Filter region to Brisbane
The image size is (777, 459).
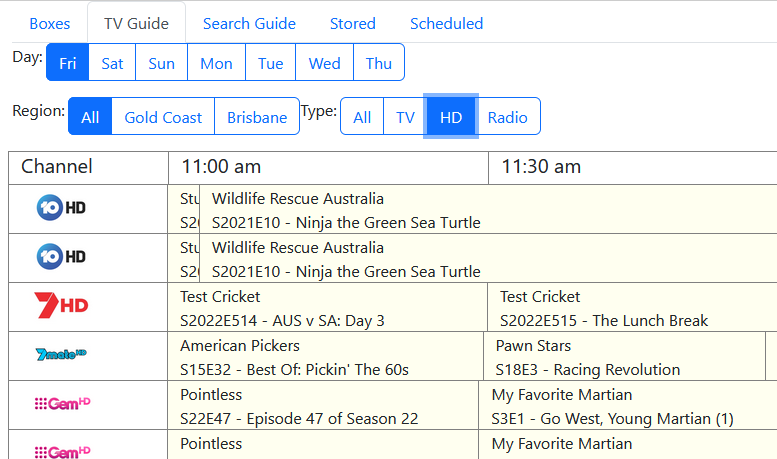257,116
